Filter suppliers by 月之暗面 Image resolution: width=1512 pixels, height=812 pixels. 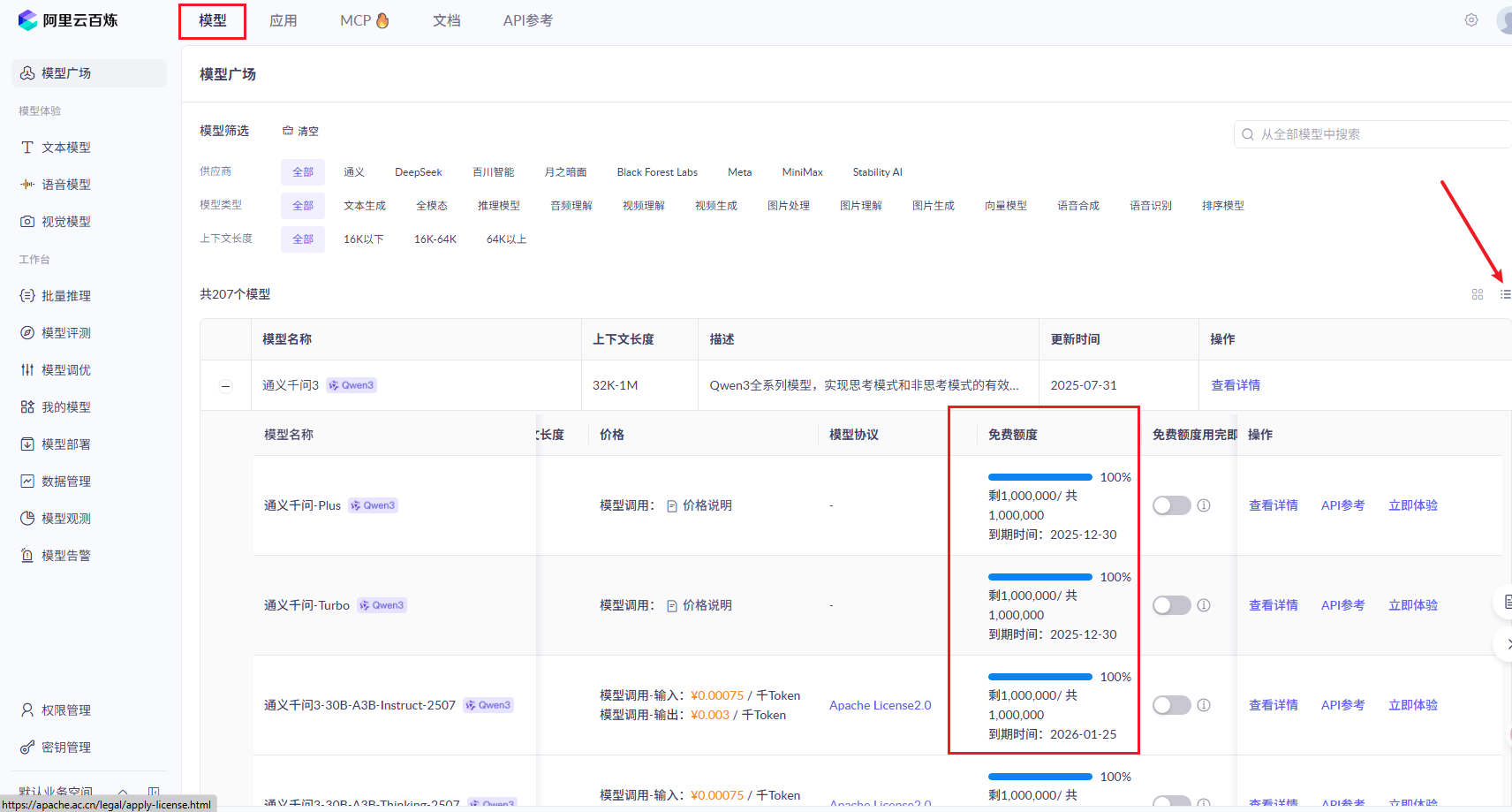[565, 172]
